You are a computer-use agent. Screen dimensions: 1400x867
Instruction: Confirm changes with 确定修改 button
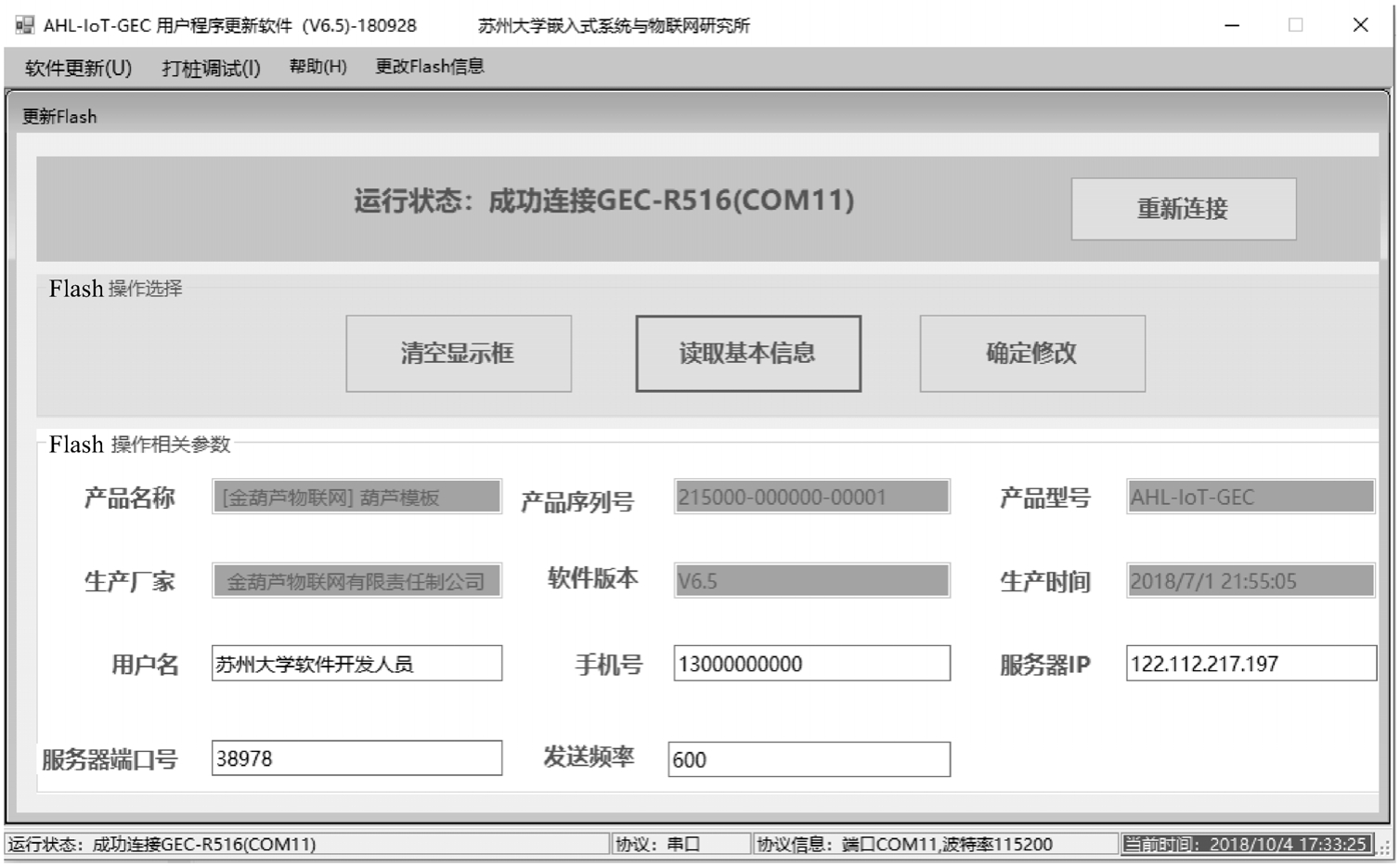[1031, 354]
